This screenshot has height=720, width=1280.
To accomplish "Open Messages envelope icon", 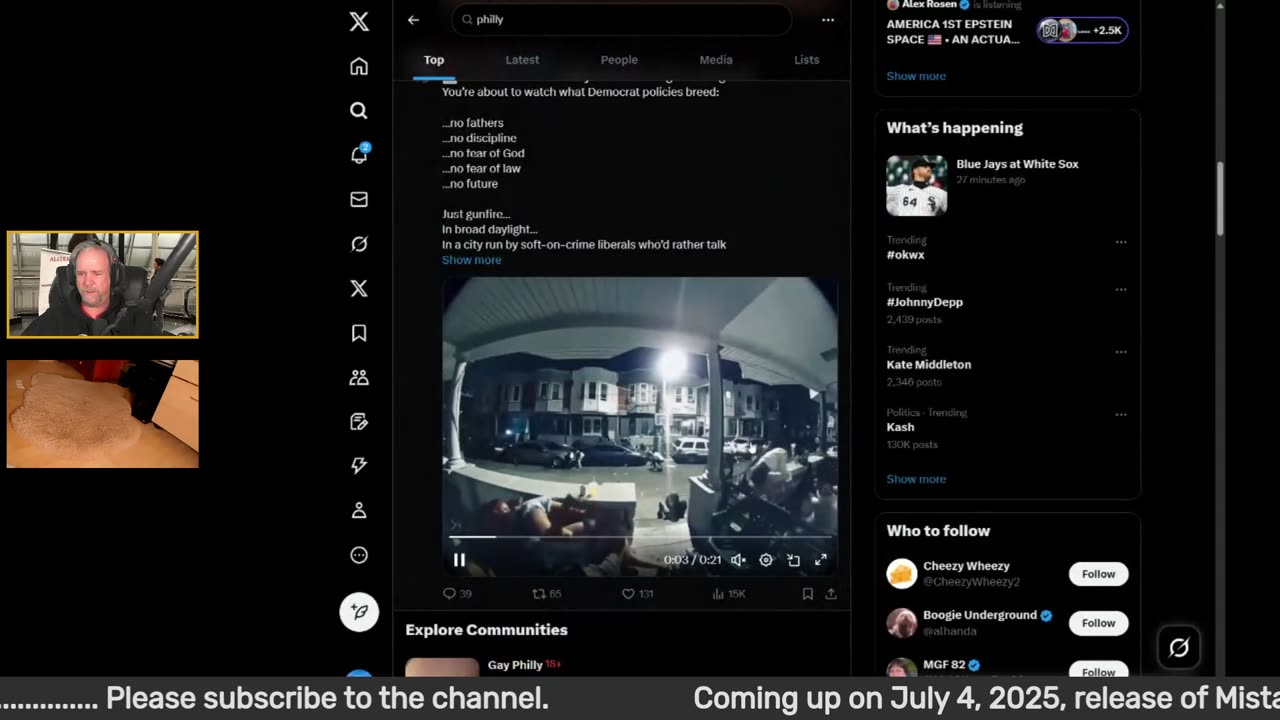I will click(x=359, y=200).
